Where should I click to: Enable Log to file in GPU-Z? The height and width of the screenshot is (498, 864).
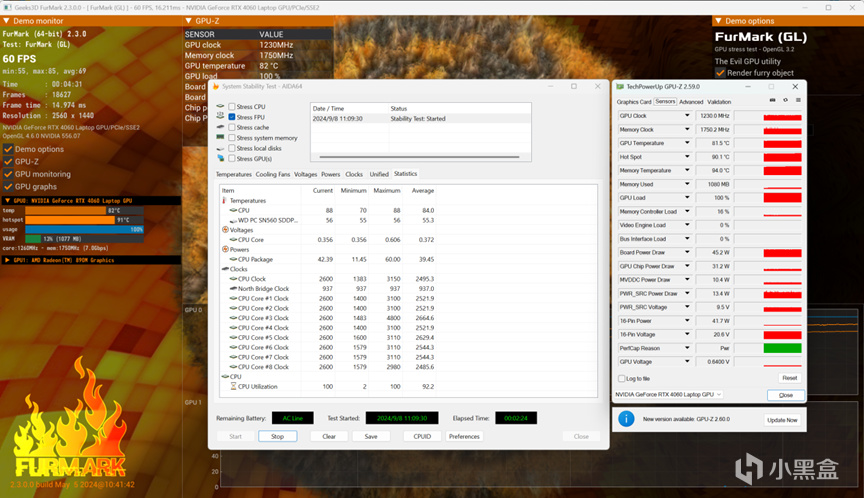pyautogui.click(x=622, y=378)
